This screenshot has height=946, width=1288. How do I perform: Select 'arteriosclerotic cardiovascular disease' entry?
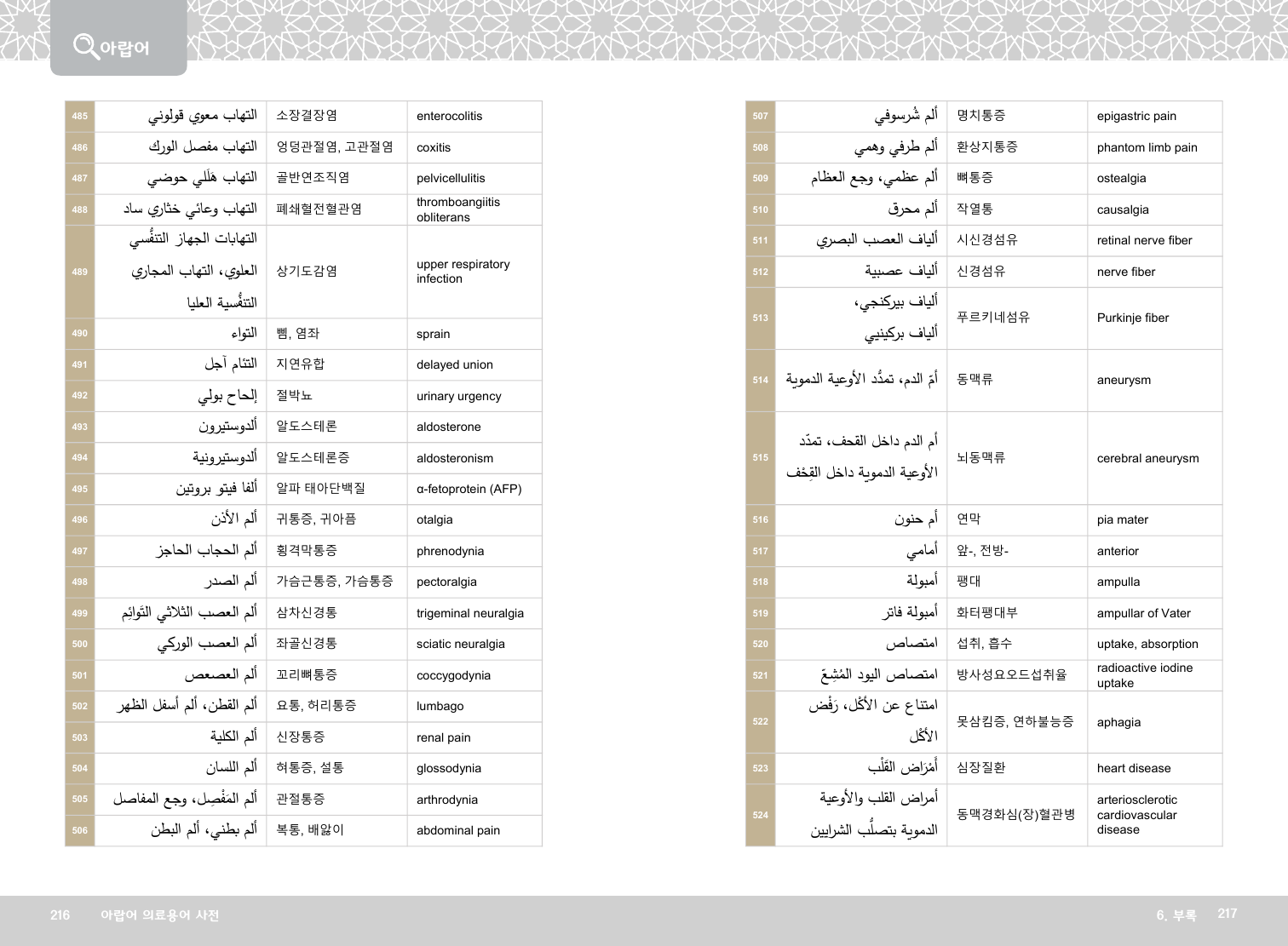pos(1136,815)
